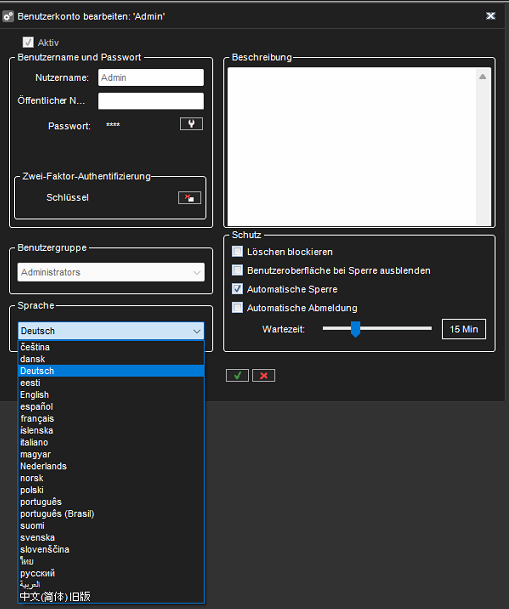The image size is (509, 609).
Task: Pick norsk from language list
Action: [111, 478]
